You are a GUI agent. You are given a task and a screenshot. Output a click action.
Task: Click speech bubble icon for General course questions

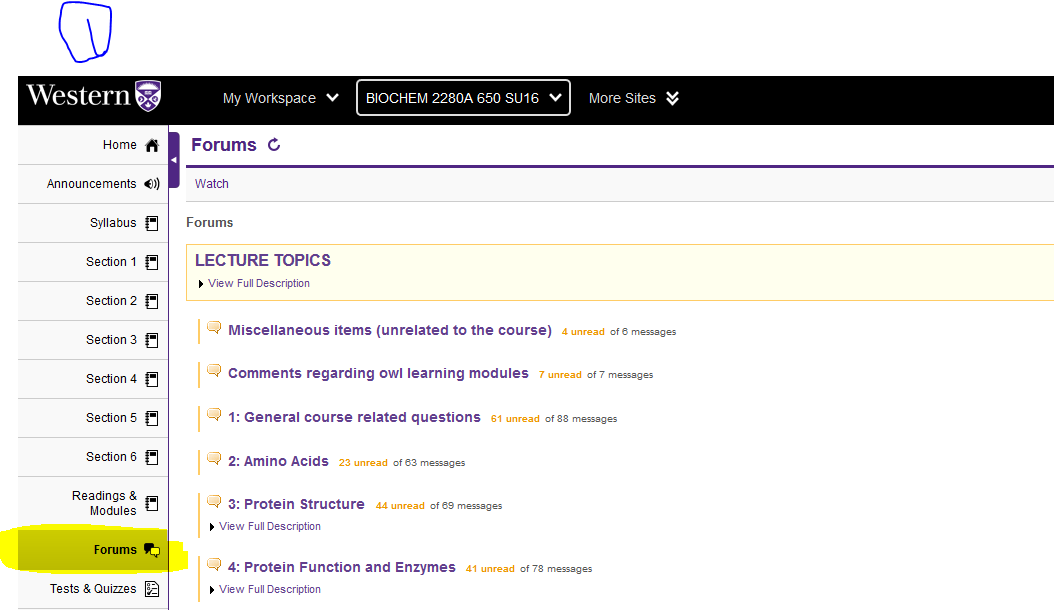[x=214, y=415]
